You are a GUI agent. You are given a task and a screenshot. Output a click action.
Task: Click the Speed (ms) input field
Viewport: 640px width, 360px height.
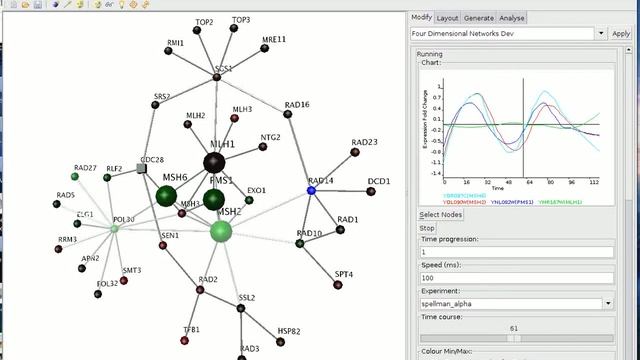[517, 278]
